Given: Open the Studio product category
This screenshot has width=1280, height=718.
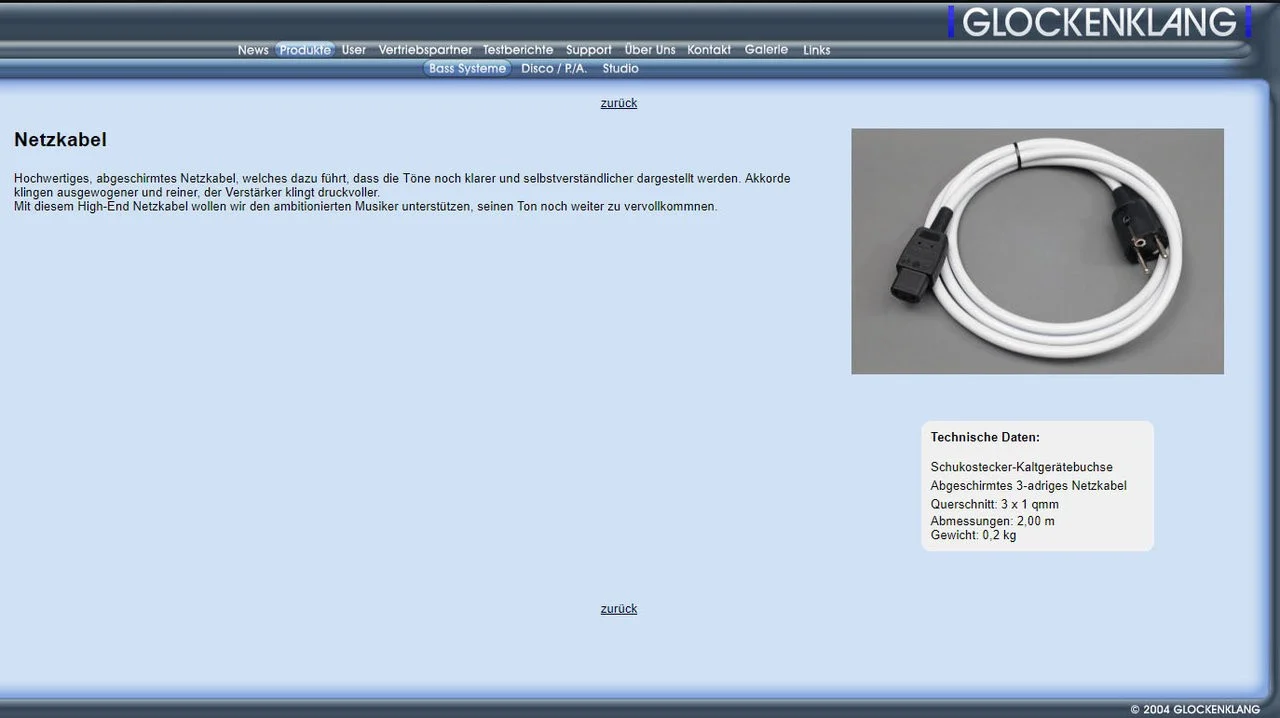Looking at the screenshot, I should pyautogui.click(x=620, y=68).
